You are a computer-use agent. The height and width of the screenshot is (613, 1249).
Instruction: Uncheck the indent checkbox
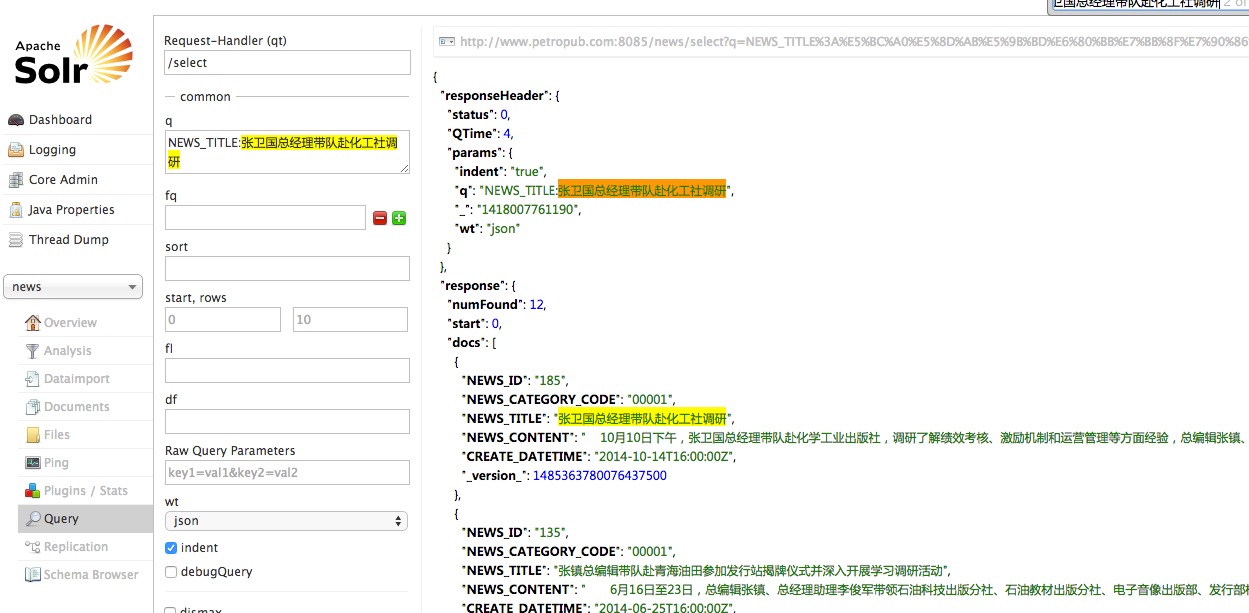point(171,548)
